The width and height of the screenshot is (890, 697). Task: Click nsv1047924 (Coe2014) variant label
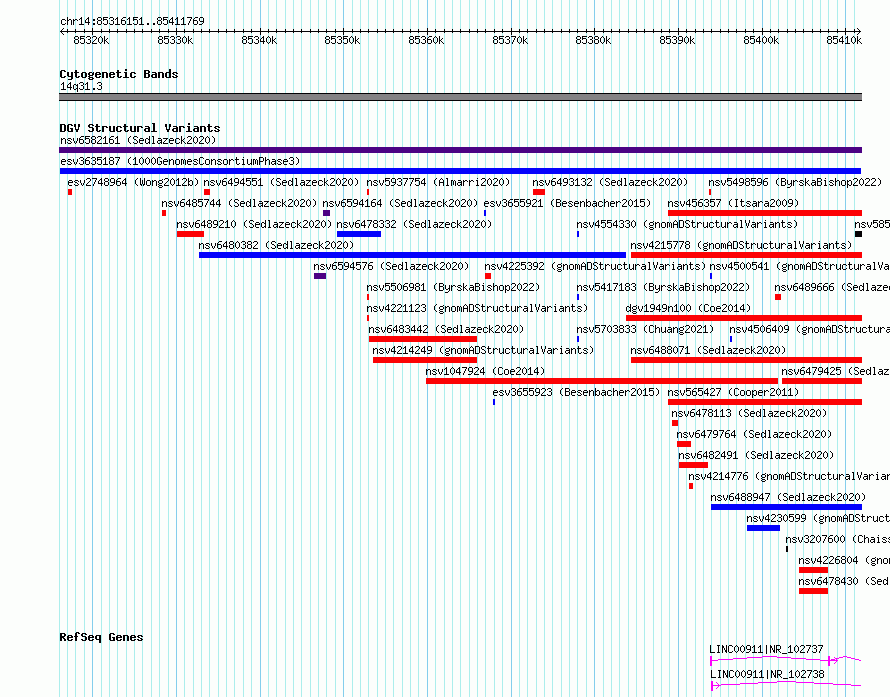click(485, 371)
